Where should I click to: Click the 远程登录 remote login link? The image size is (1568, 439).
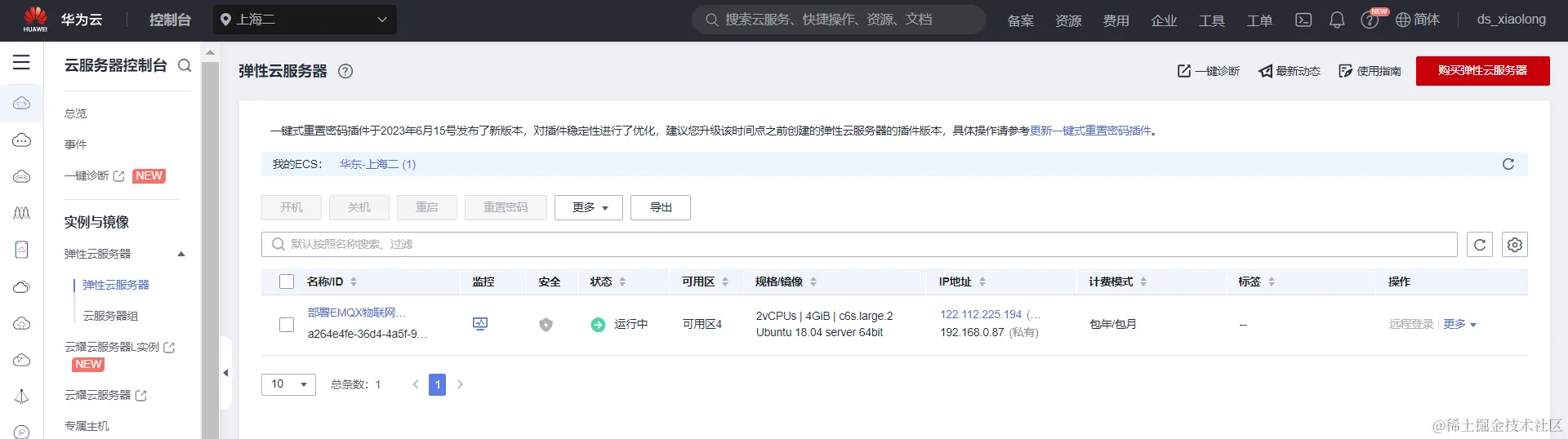tap(1411, 324)
